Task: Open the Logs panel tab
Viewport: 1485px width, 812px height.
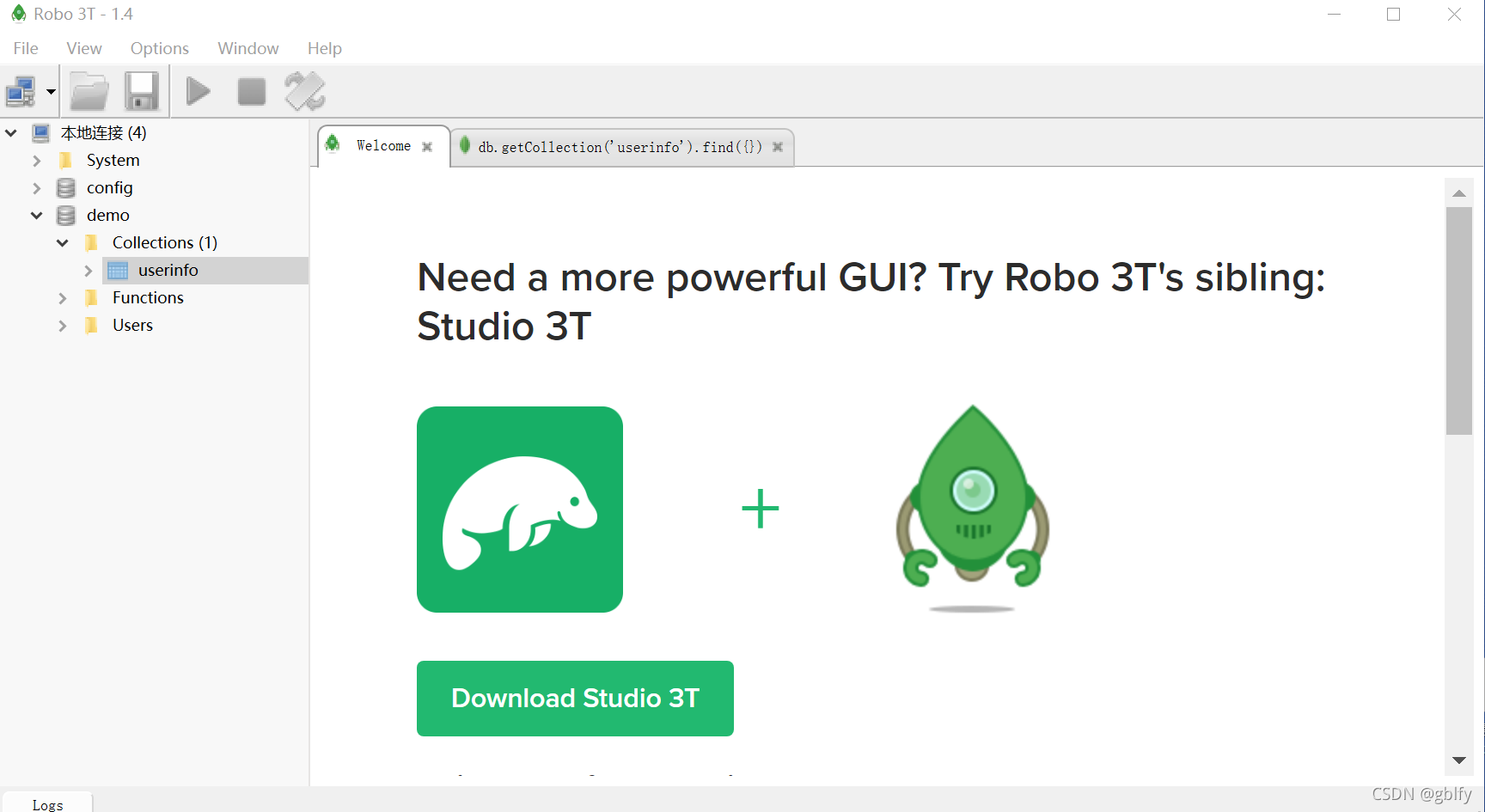Action: pyautogui.click(x=48, y=804)
